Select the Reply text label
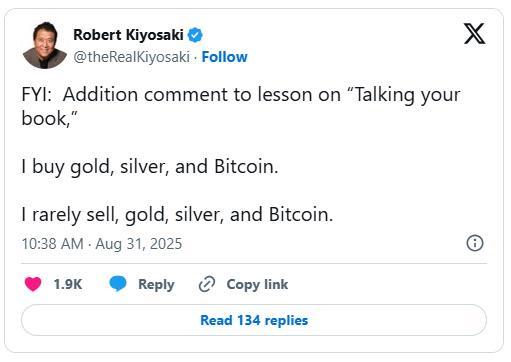Viewport: 511px width, 362px height. tap(156, 285)
